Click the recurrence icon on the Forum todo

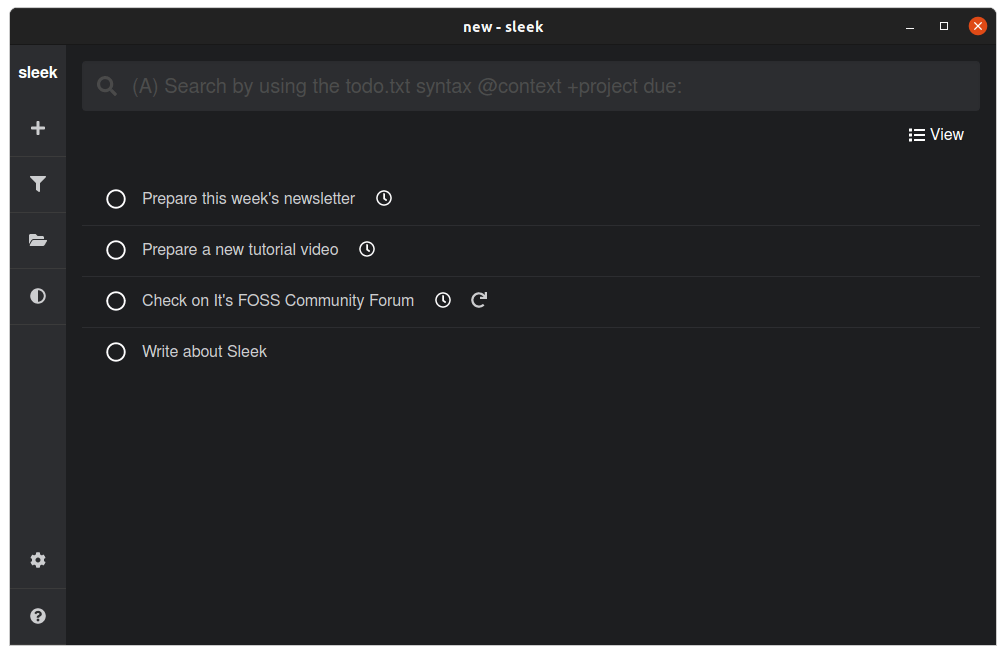[478, 300]
